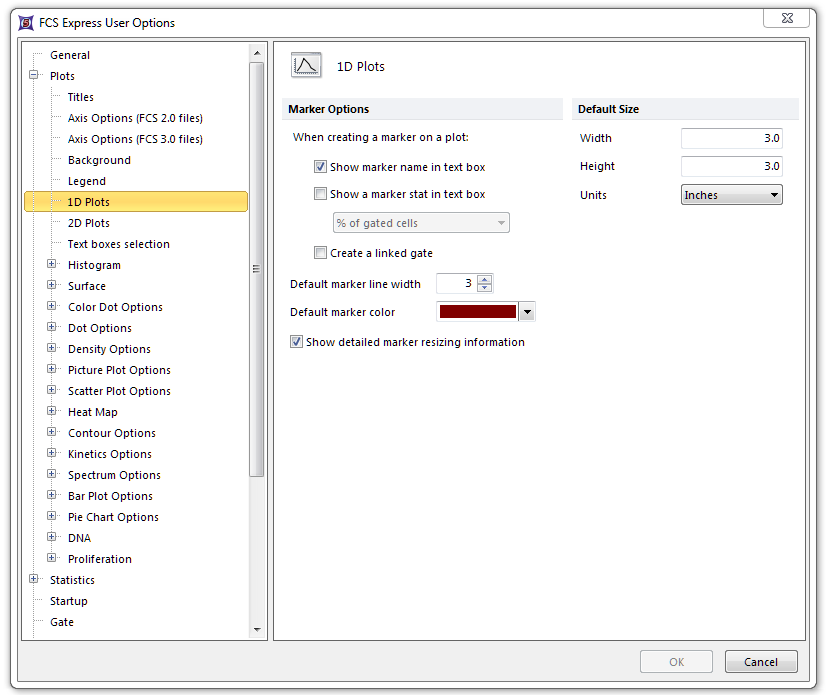827x695 pixels.
Task: Increase the default marker line width
Action: pos(485,279)
